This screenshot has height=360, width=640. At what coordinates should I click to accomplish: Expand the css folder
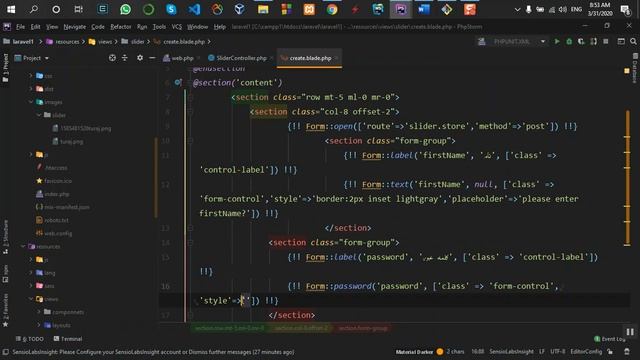coord(31,76)
